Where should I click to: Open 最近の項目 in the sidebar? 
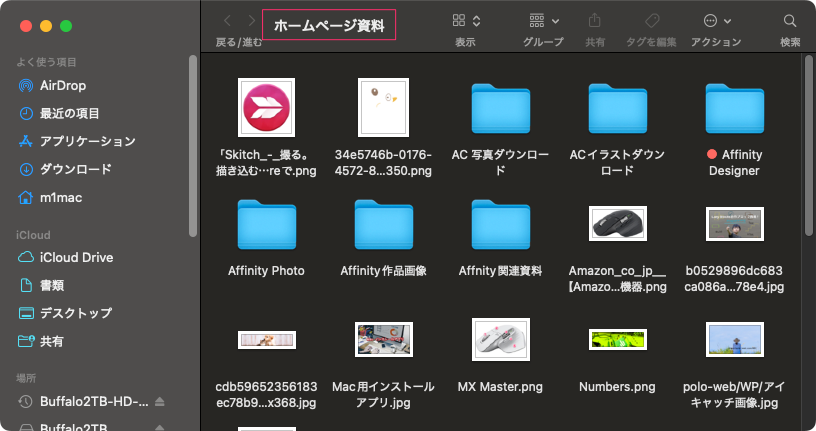click(x=69, y=113)
